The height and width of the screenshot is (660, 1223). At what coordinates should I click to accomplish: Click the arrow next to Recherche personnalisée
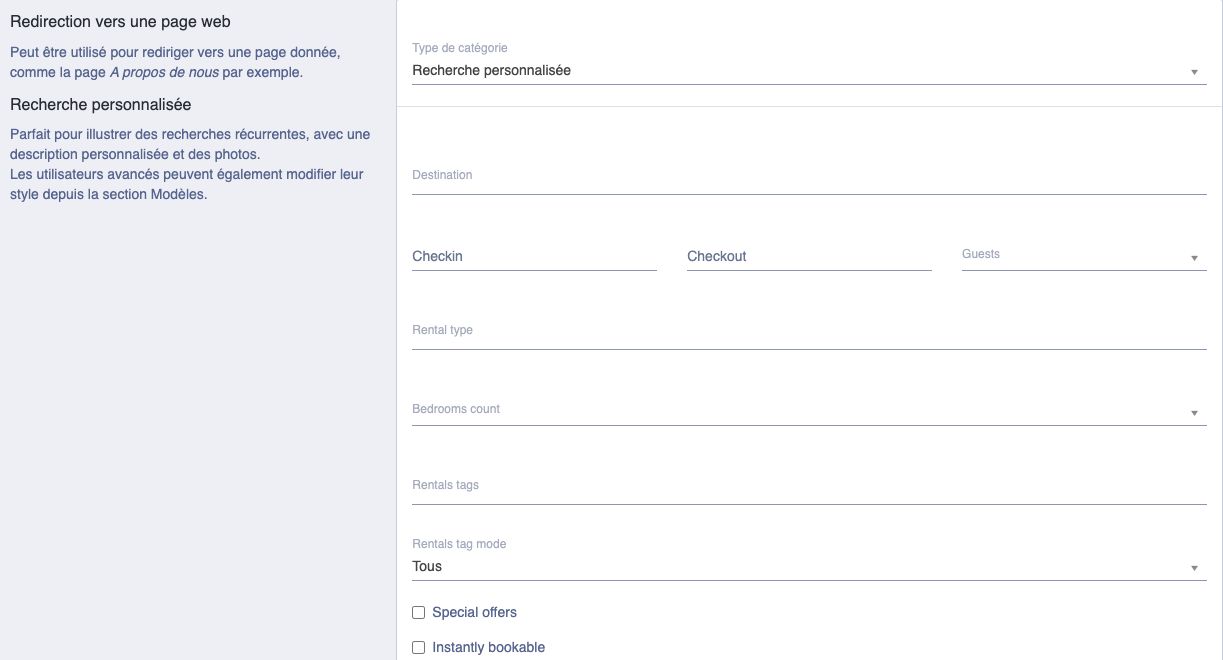[x=1194, y=72]
